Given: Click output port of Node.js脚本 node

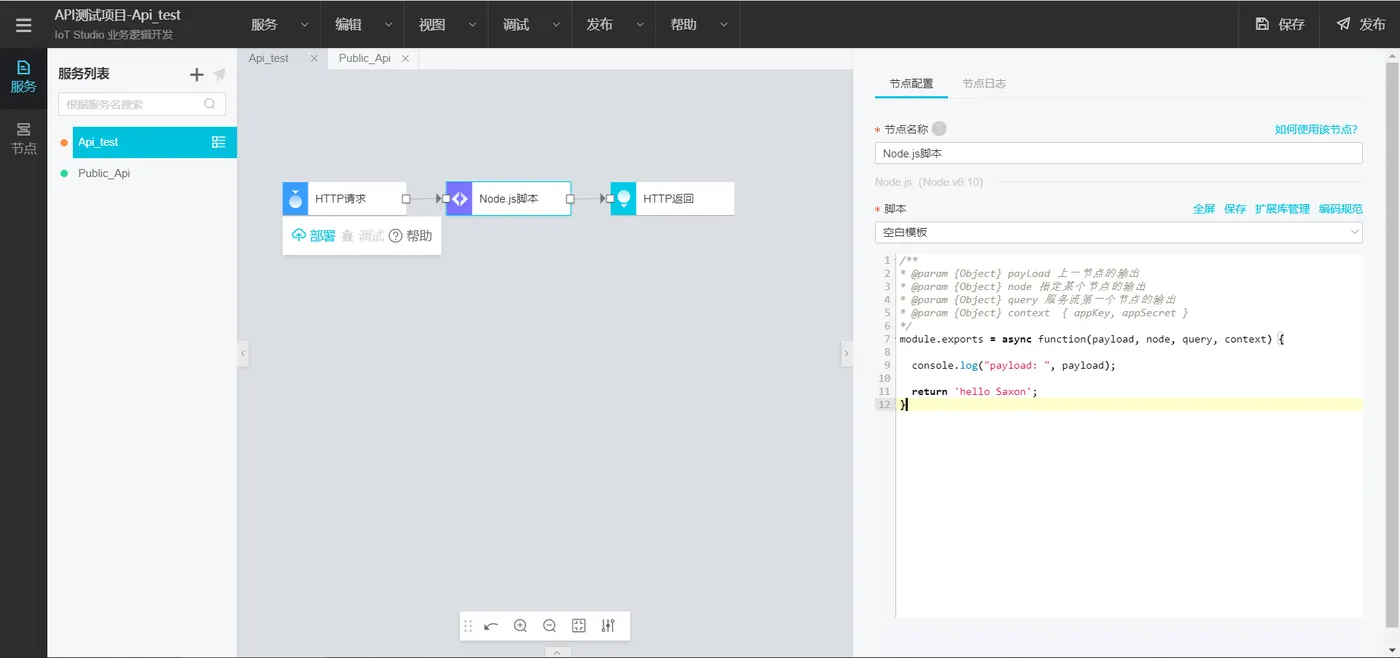Looking at the screenshot, I should [570, 198].
